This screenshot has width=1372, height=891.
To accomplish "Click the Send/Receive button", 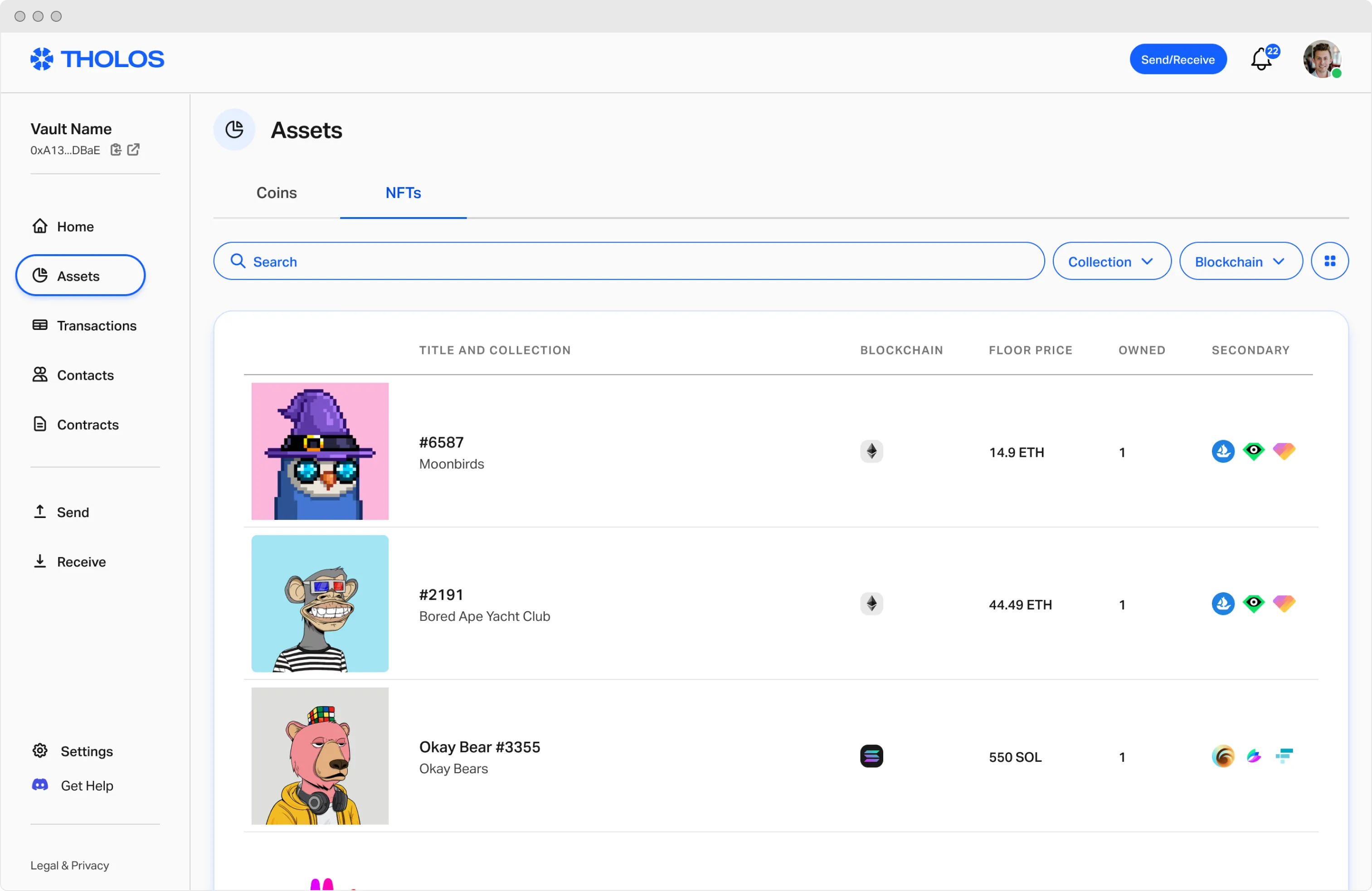I will (x=1178, y=59).
